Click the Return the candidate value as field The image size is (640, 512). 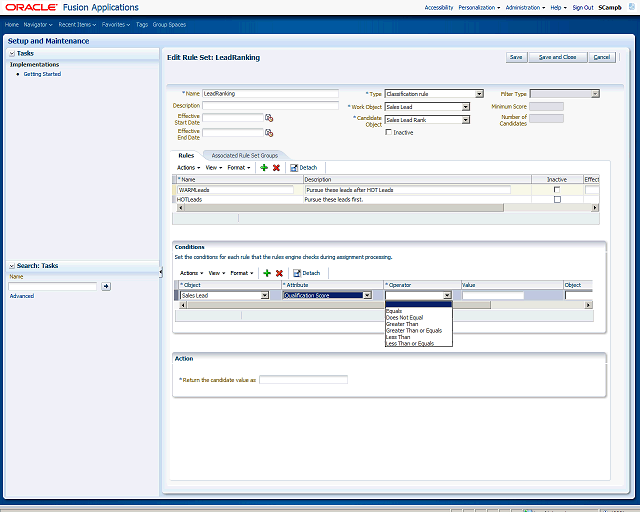pyautogui.click(x=303, y=380)
